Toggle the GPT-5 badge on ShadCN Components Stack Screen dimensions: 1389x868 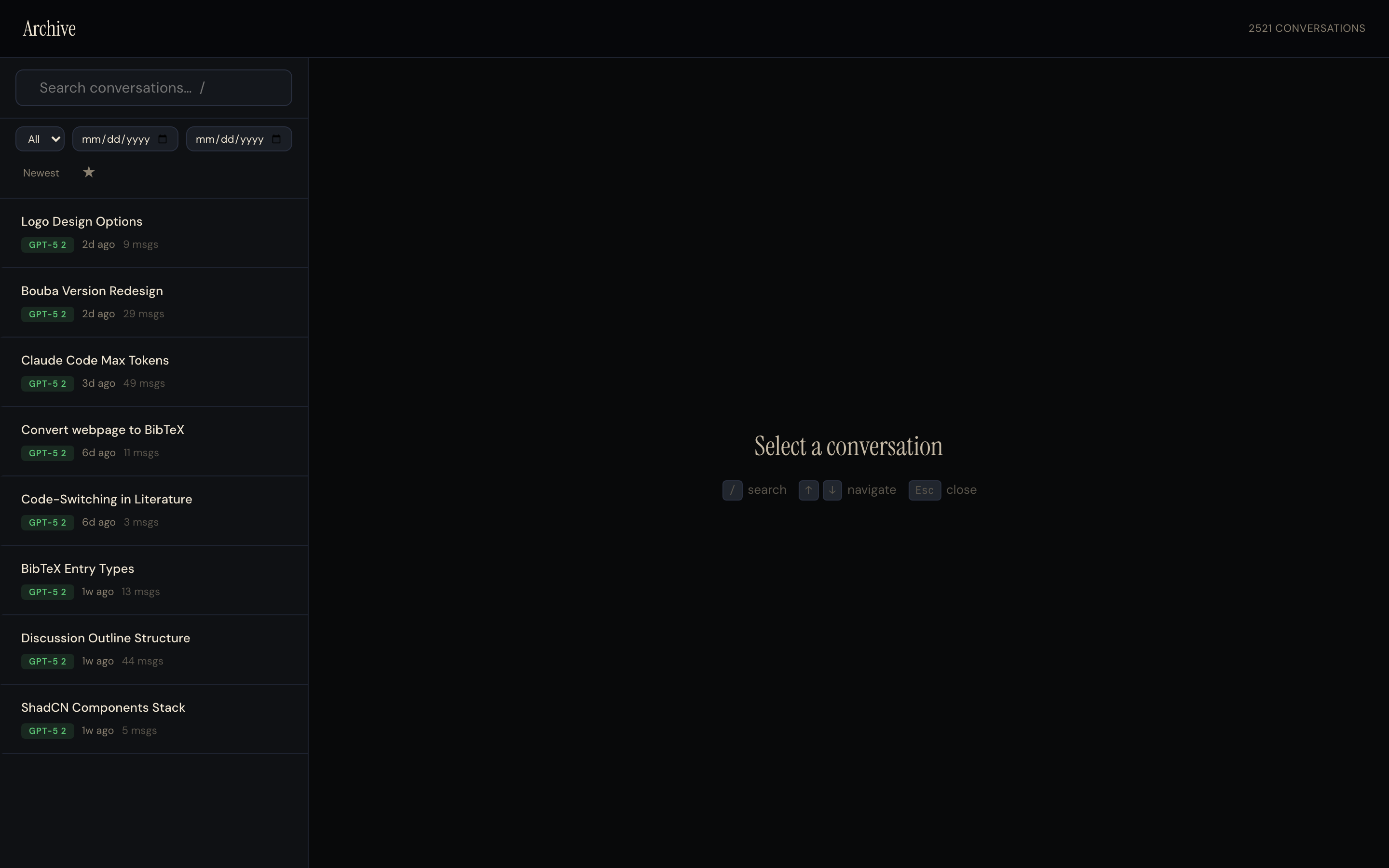click(x=48, y=731)
